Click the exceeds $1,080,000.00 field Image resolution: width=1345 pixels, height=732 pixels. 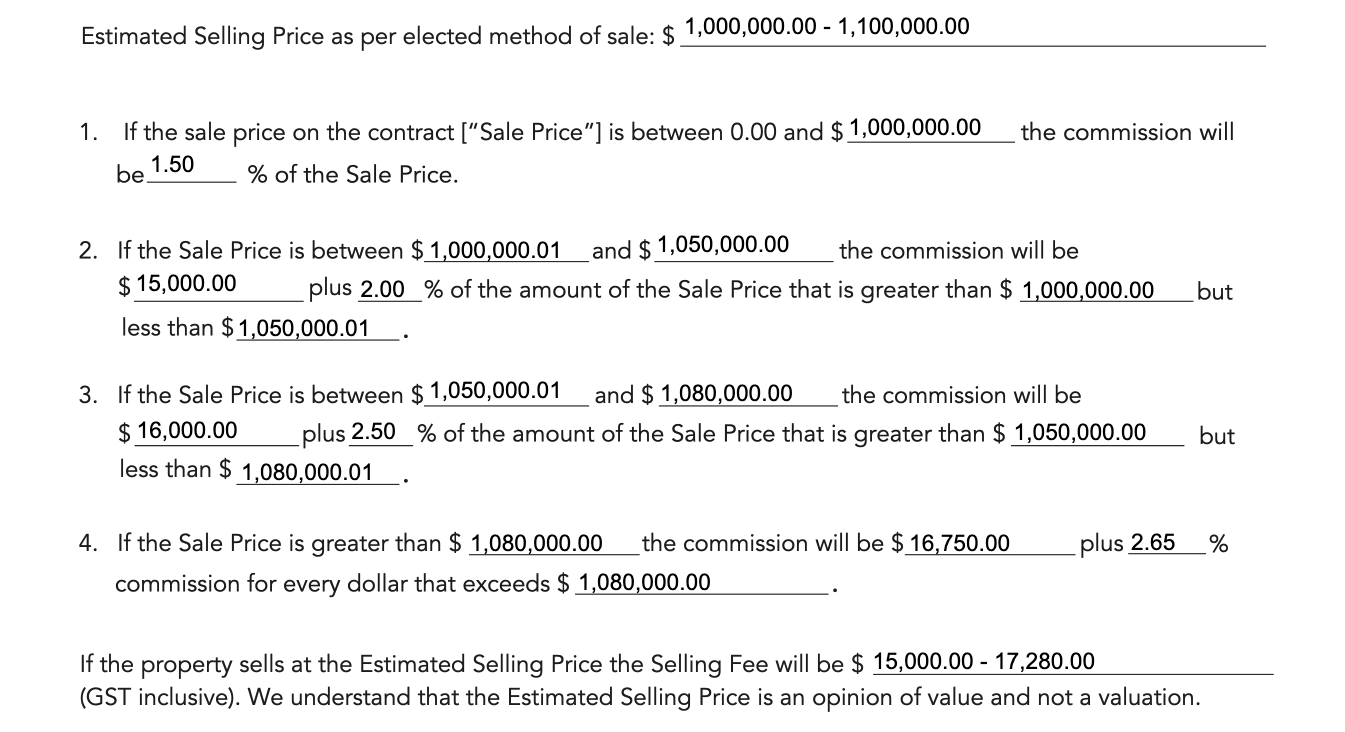[x=701, y=583]
